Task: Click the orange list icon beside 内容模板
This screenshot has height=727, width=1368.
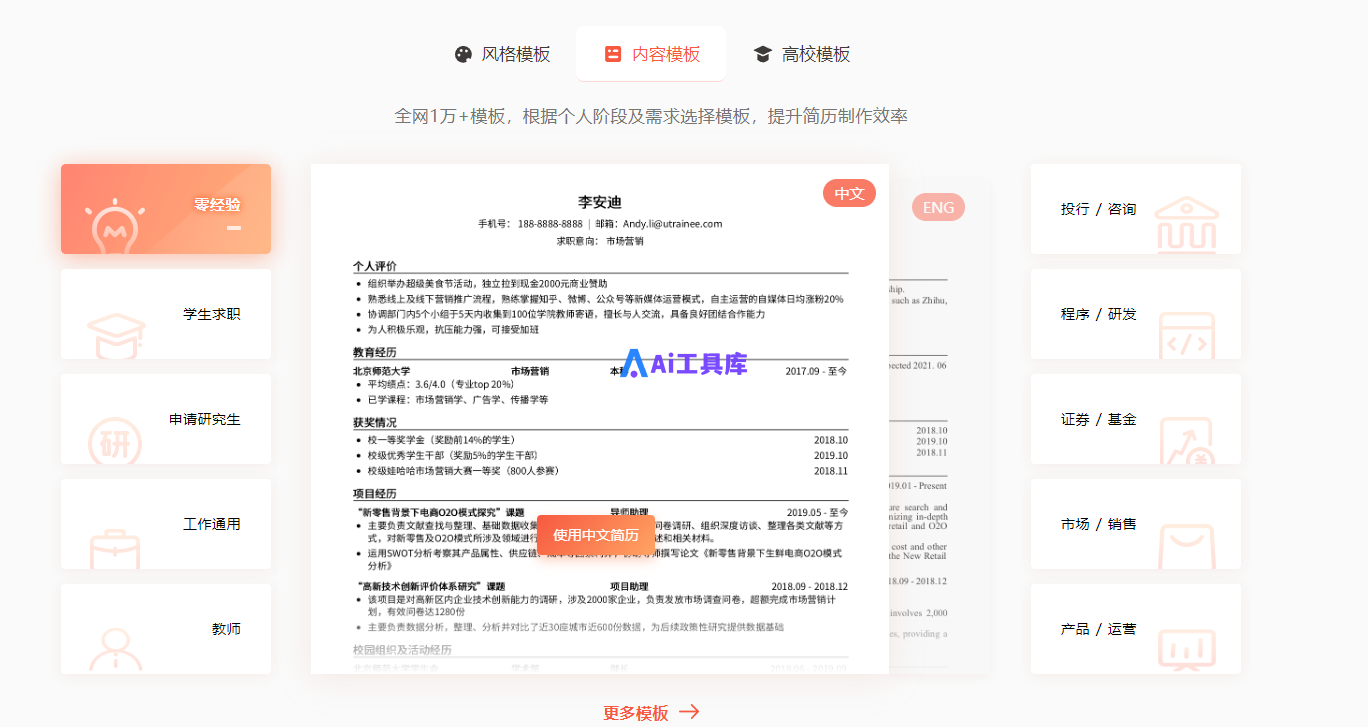Action: (x=613, y=54)
